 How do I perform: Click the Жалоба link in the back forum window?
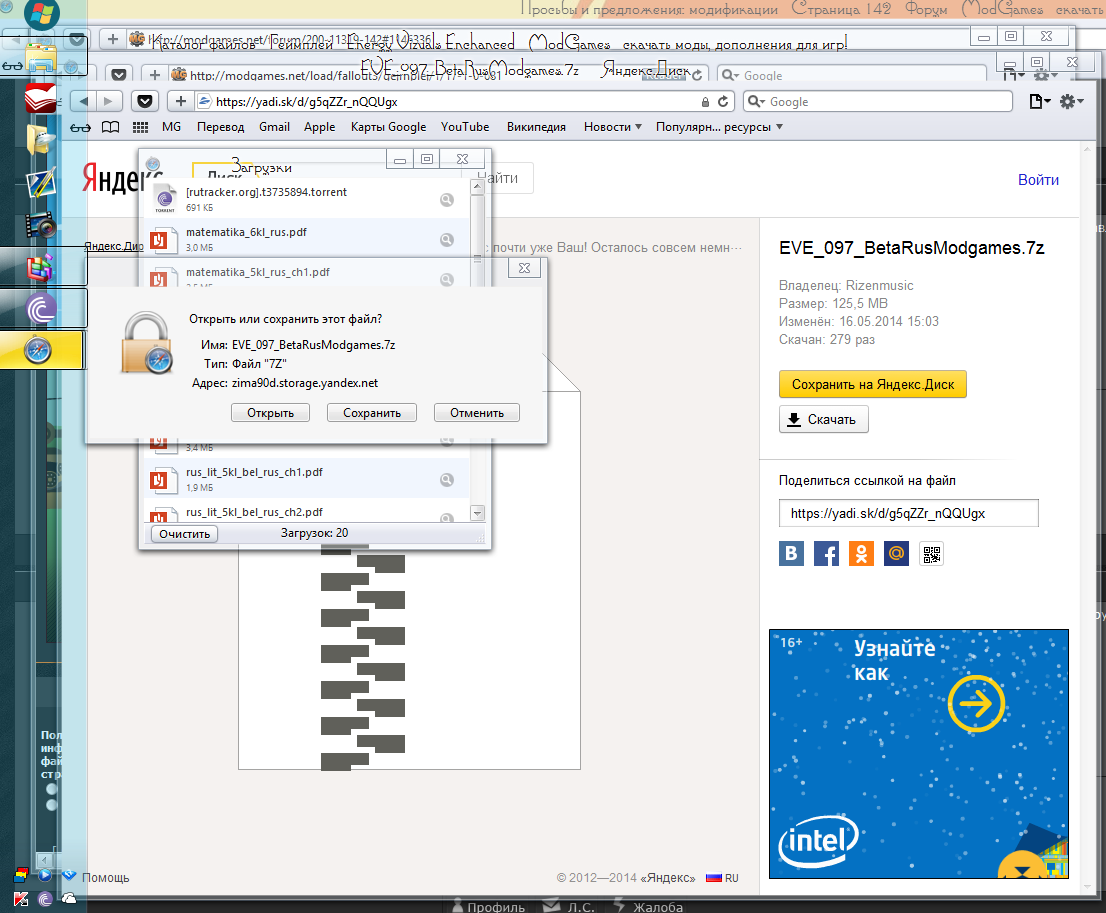650,907
